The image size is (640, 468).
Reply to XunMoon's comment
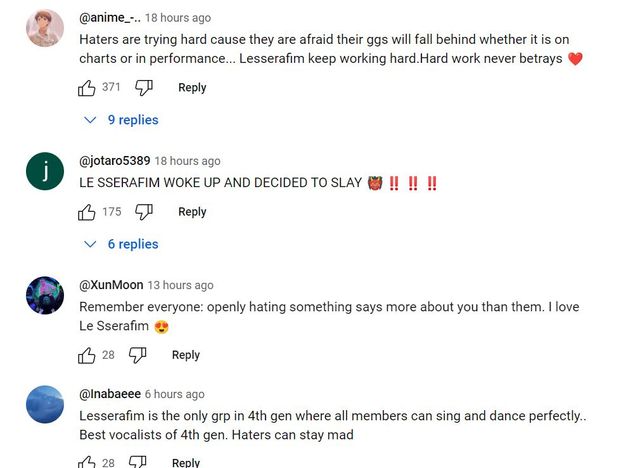[x=186, y=355]
